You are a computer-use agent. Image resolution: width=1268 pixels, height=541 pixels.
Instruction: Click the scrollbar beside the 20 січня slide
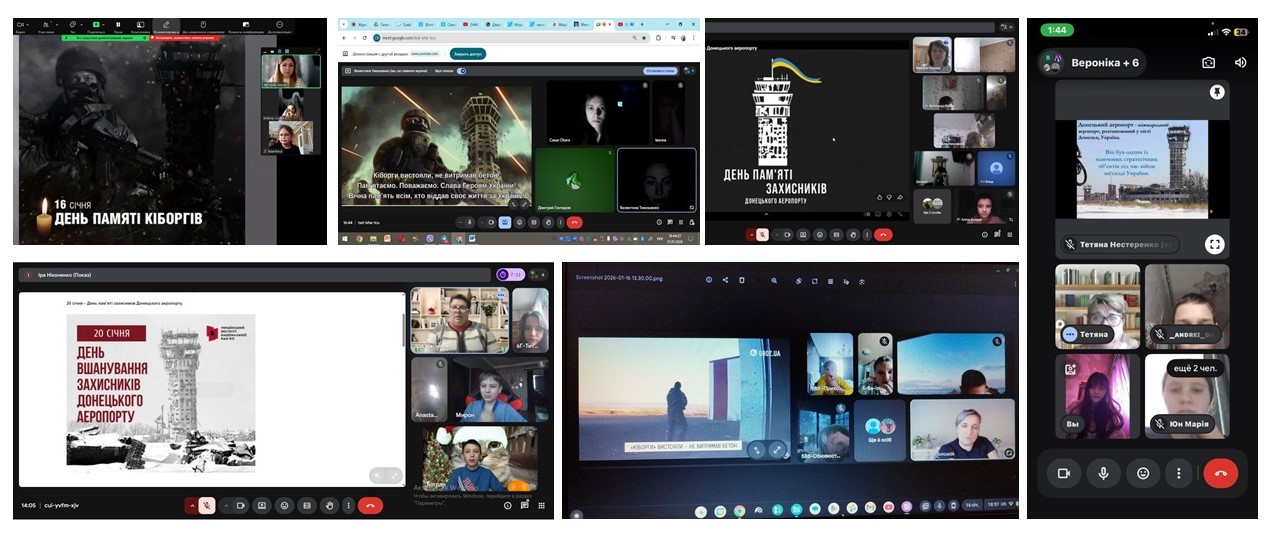[x=403, y=330]
